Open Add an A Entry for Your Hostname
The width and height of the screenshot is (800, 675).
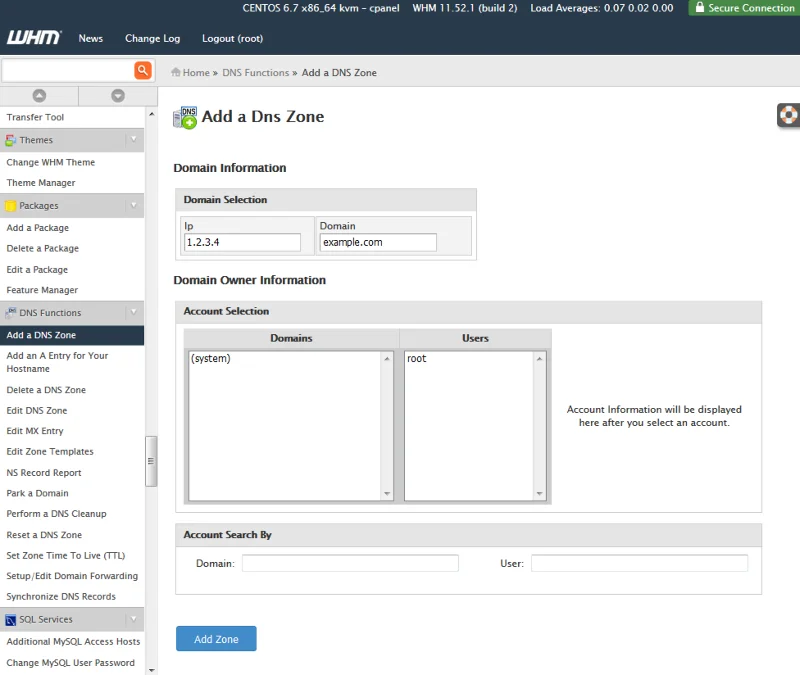[57, 362]
